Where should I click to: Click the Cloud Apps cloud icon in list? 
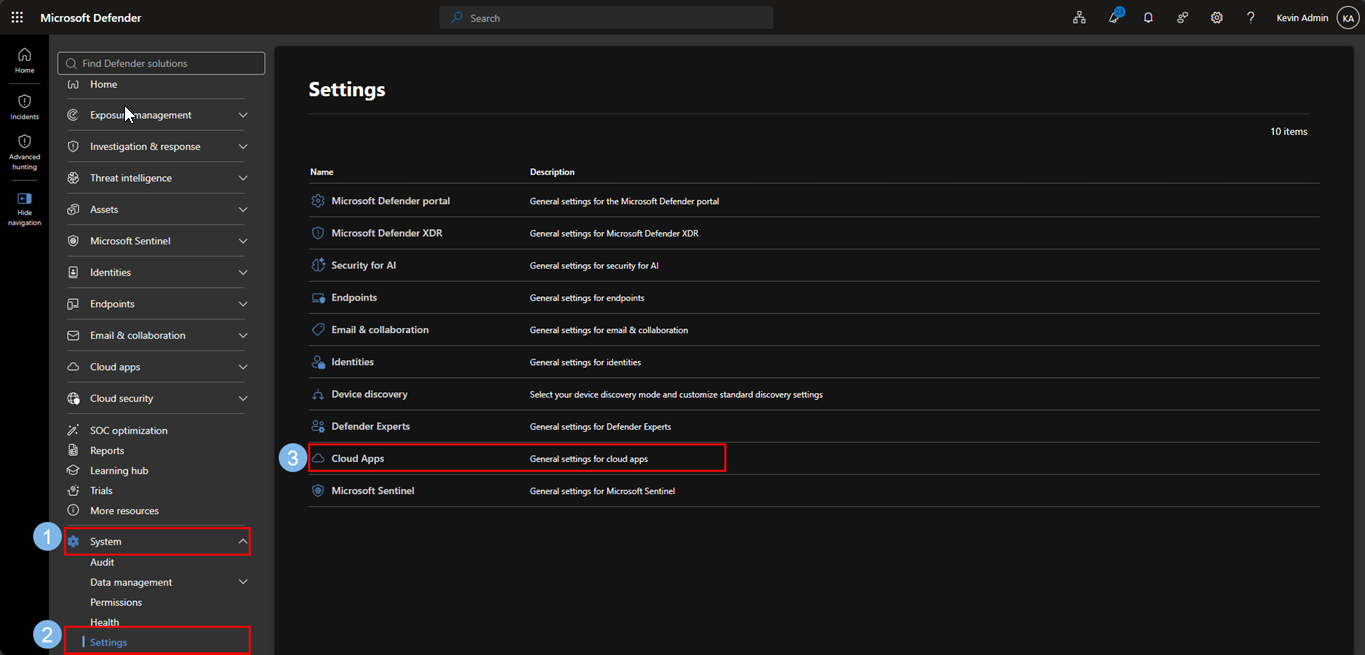318,458
